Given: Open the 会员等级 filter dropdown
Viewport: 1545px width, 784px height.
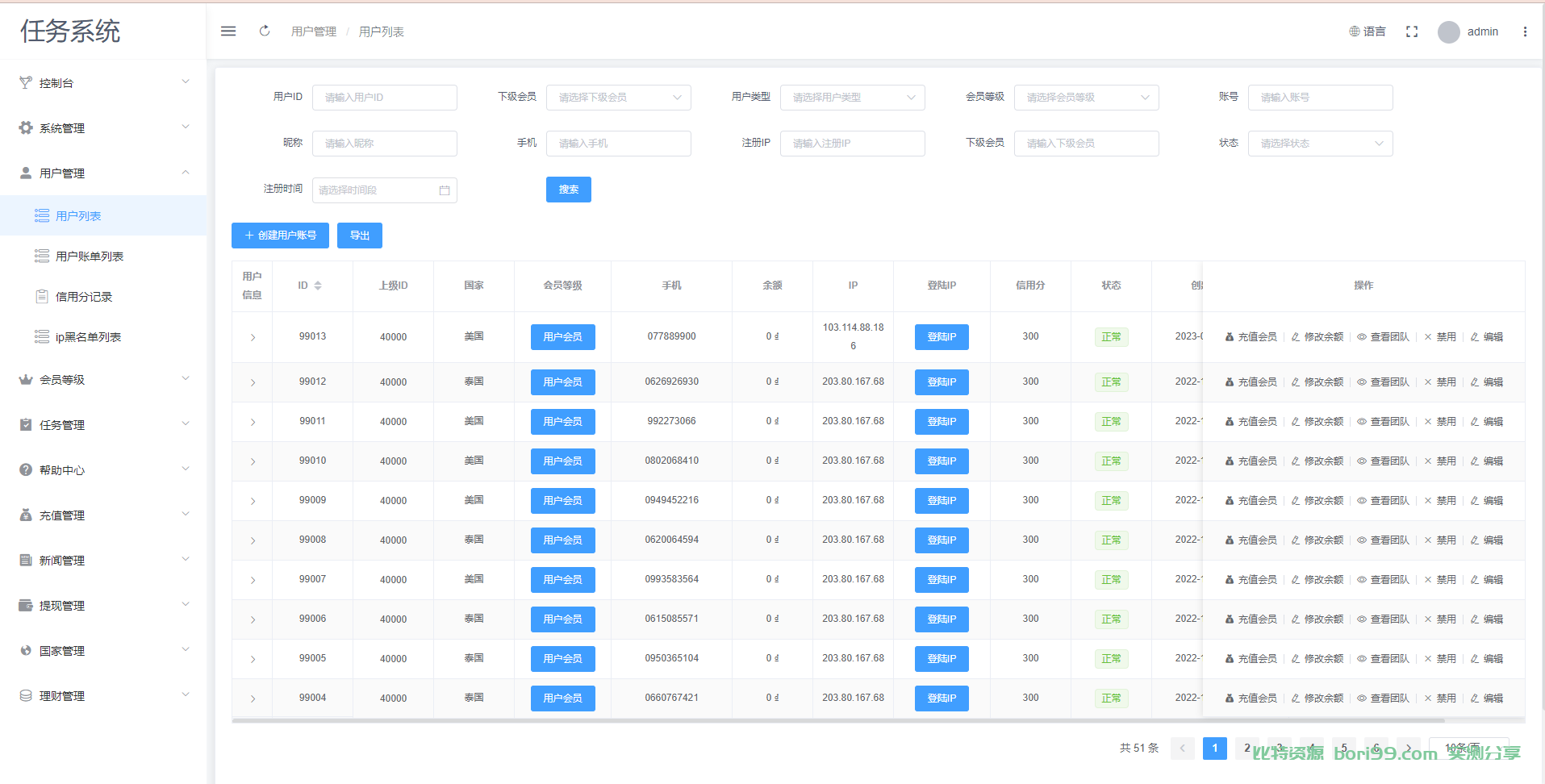Looking at the screenshot, I should tap(1087, 98).
